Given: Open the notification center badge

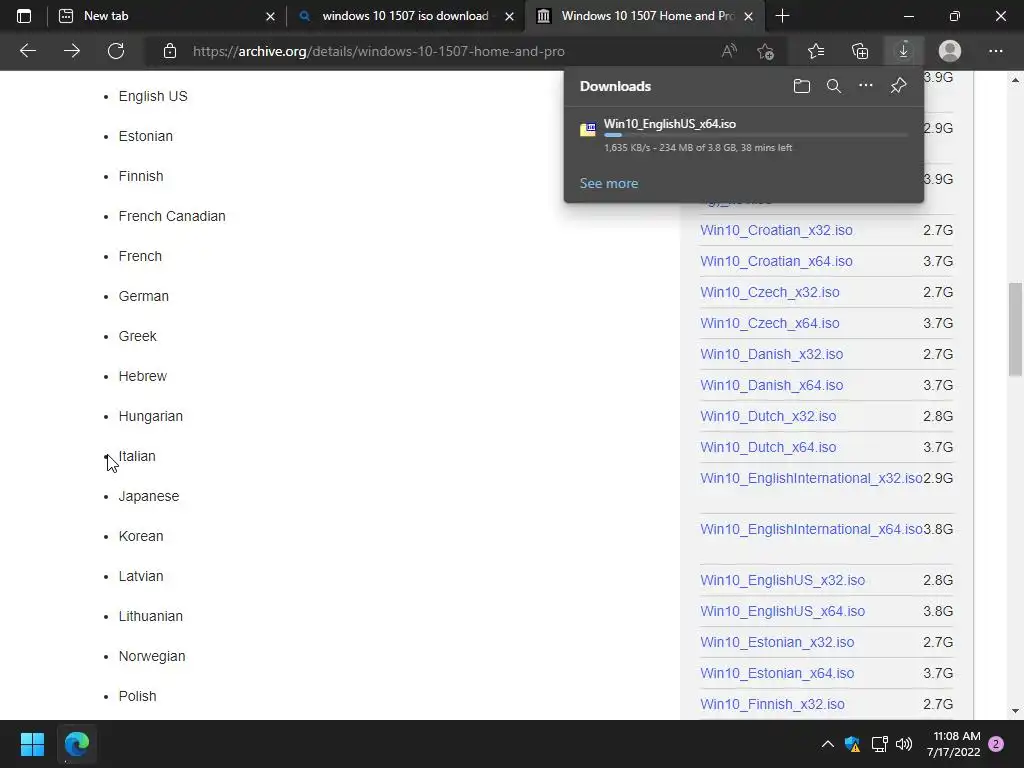Looking at the screenshot, I should click(x=996, y=744).
